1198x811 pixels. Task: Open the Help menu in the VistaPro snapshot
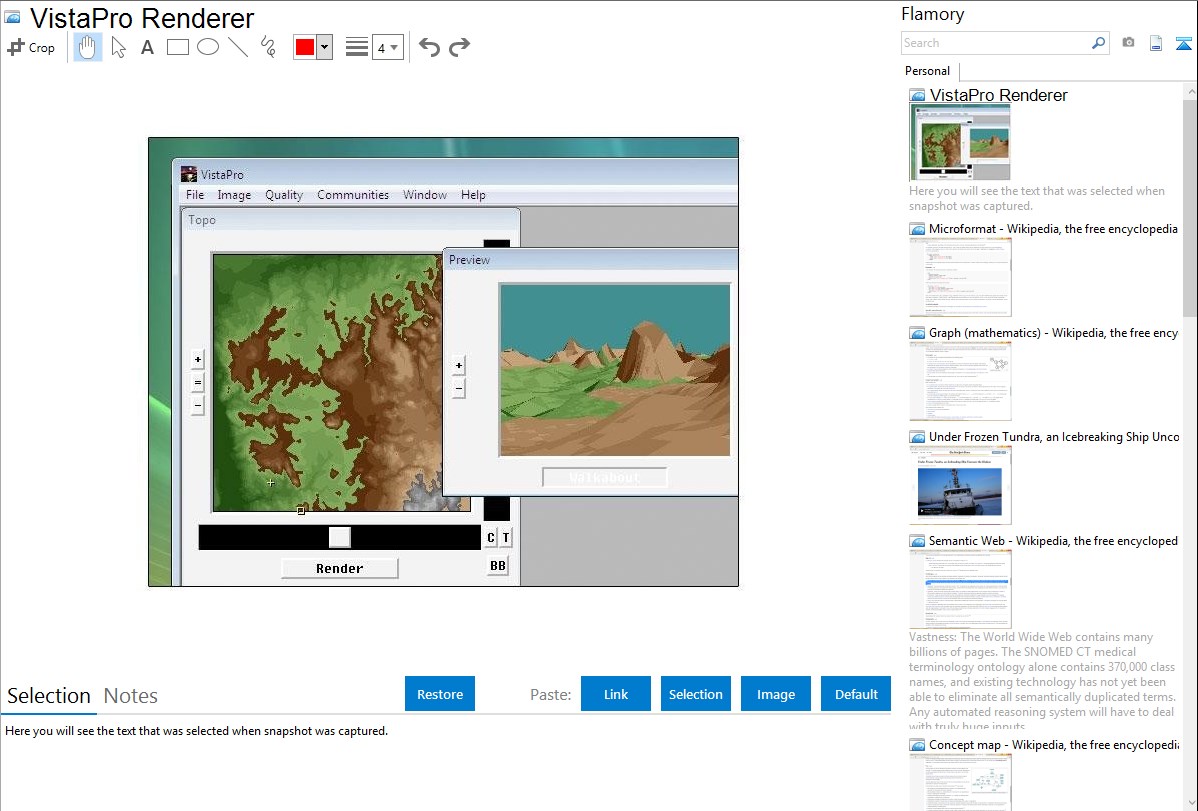[x=473, y=195]
